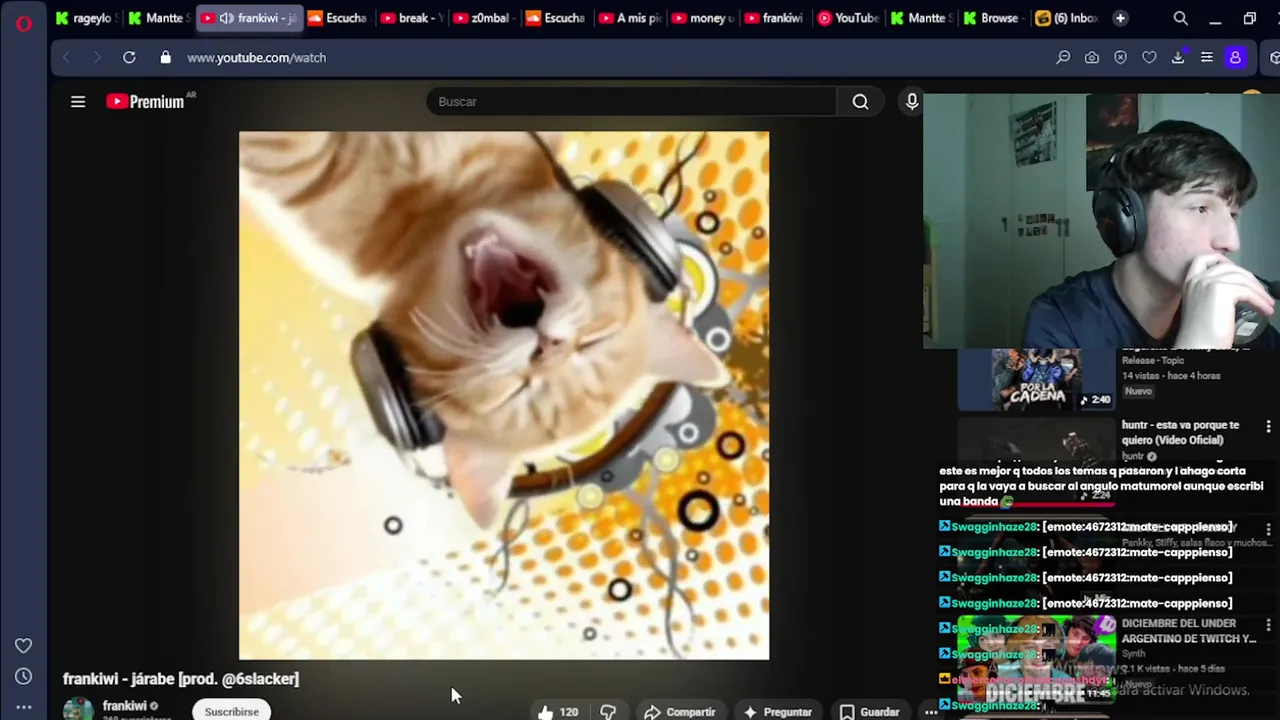The height and width of the screenshot is (720, 1280).
Task: Open Opera sidebar history clock icon
Action: 23,676
